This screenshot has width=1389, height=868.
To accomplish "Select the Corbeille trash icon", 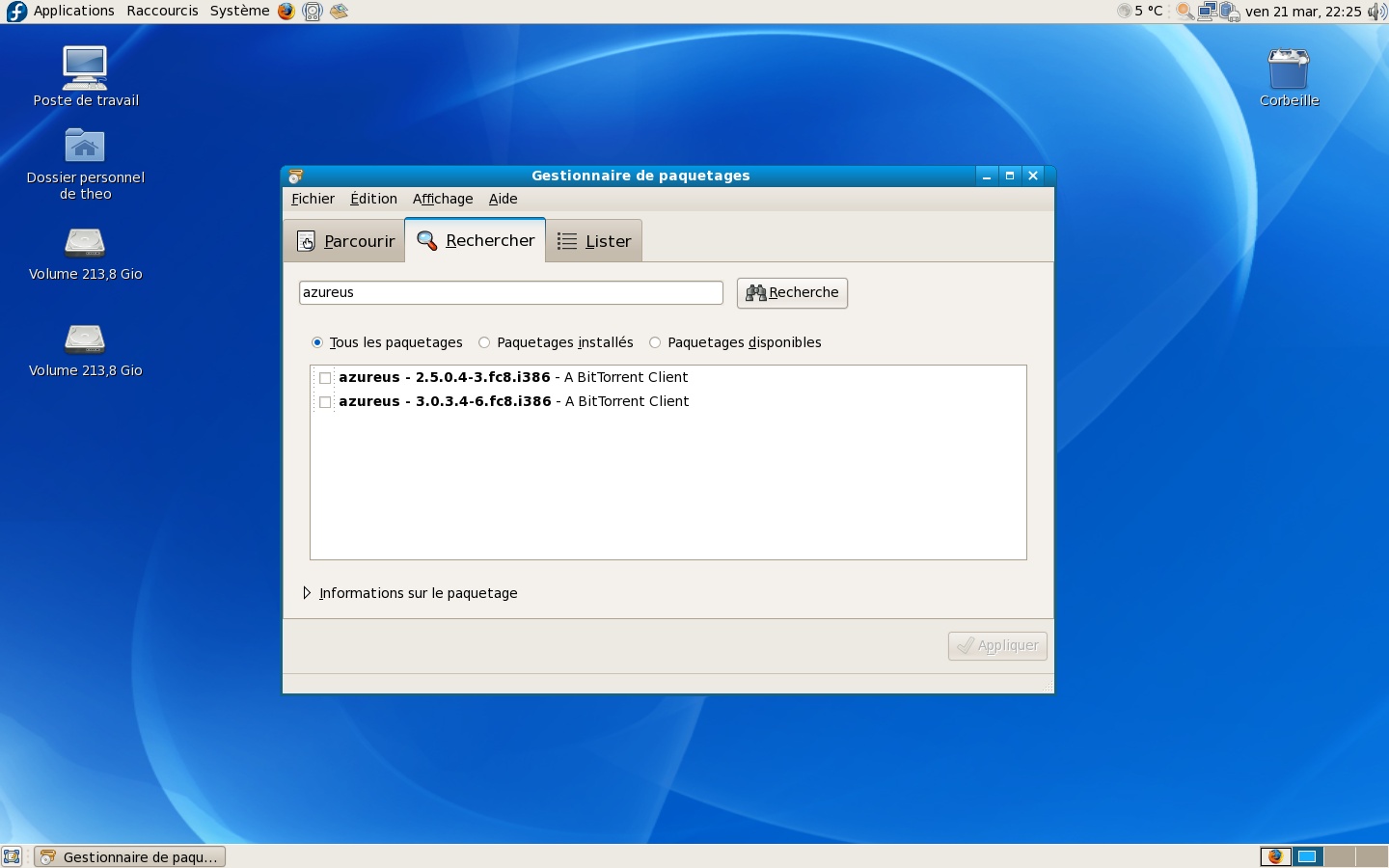I will (x=1289, y=77).
